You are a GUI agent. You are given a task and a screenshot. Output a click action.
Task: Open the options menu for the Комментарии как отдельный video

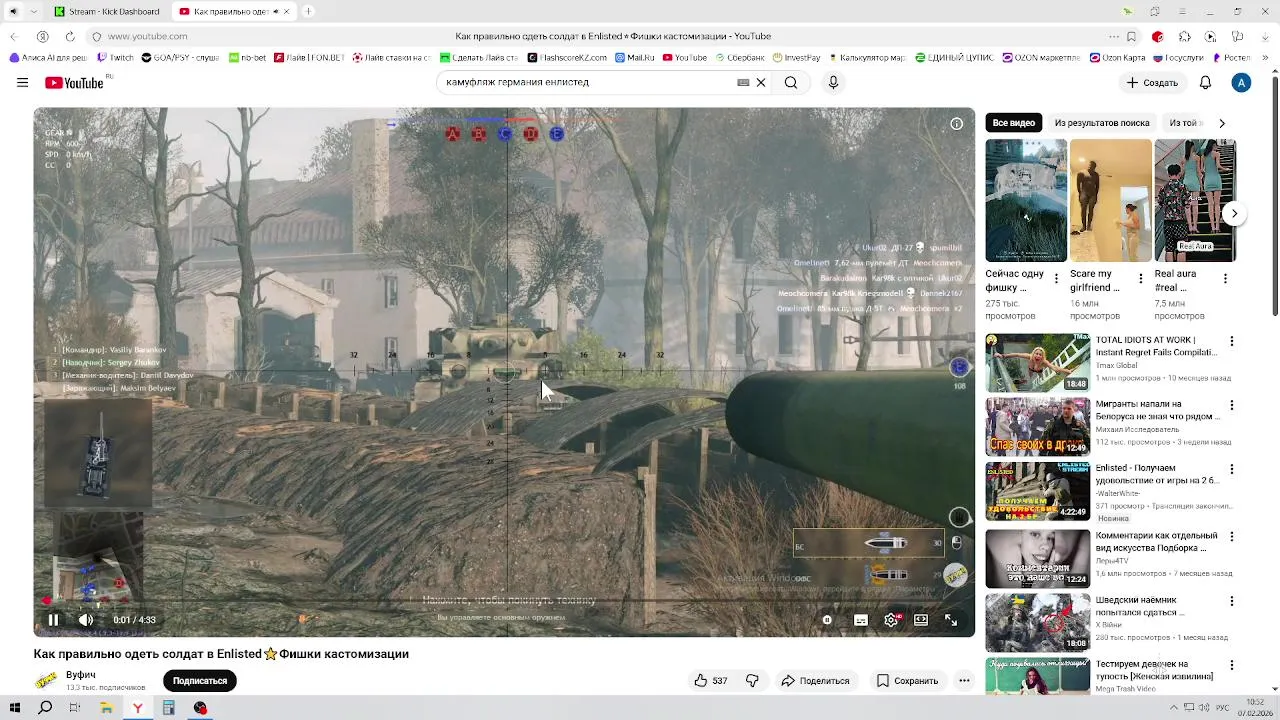[x=1232, y=535]
